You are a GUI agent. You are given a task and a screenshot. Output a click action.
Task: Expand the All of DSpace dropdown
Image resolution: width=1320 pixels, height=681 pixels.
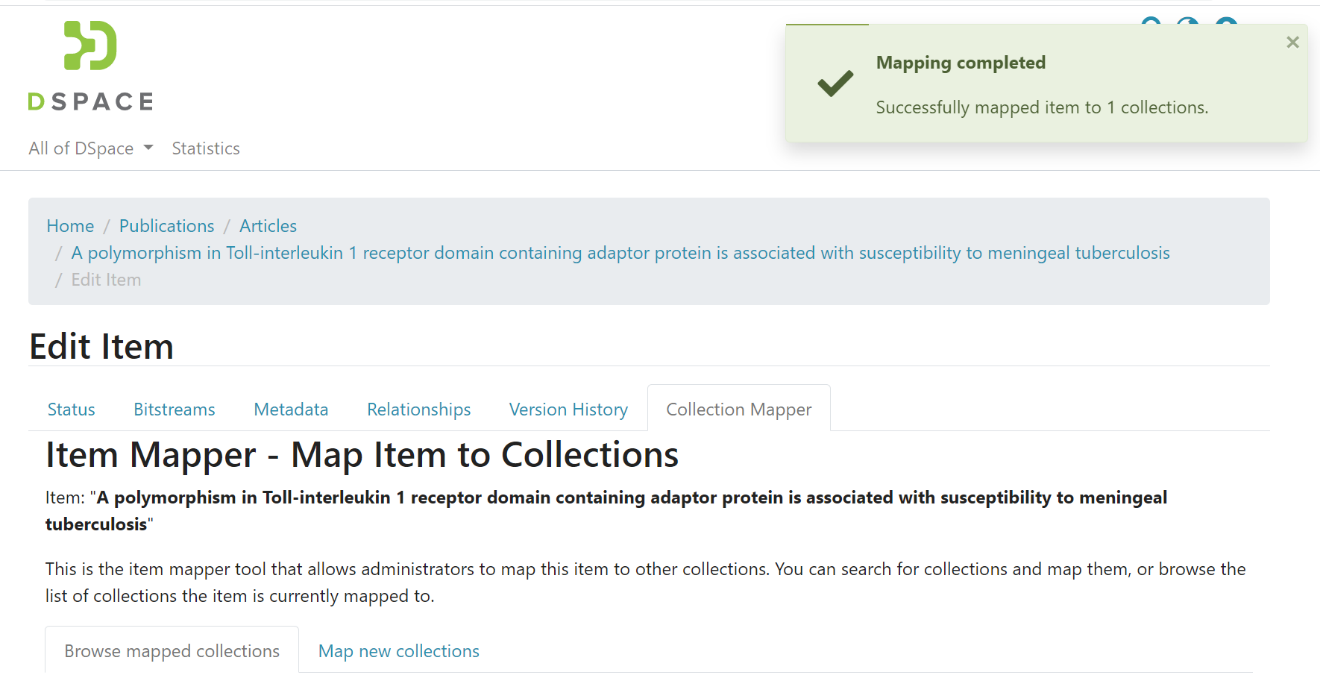pyautogui.click(x=91, y=148)
